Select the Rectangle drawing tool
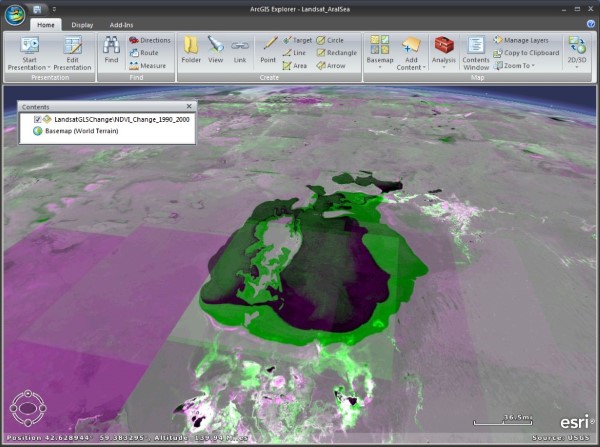Viewport: 600px width, 447px height. click(337, 53)
